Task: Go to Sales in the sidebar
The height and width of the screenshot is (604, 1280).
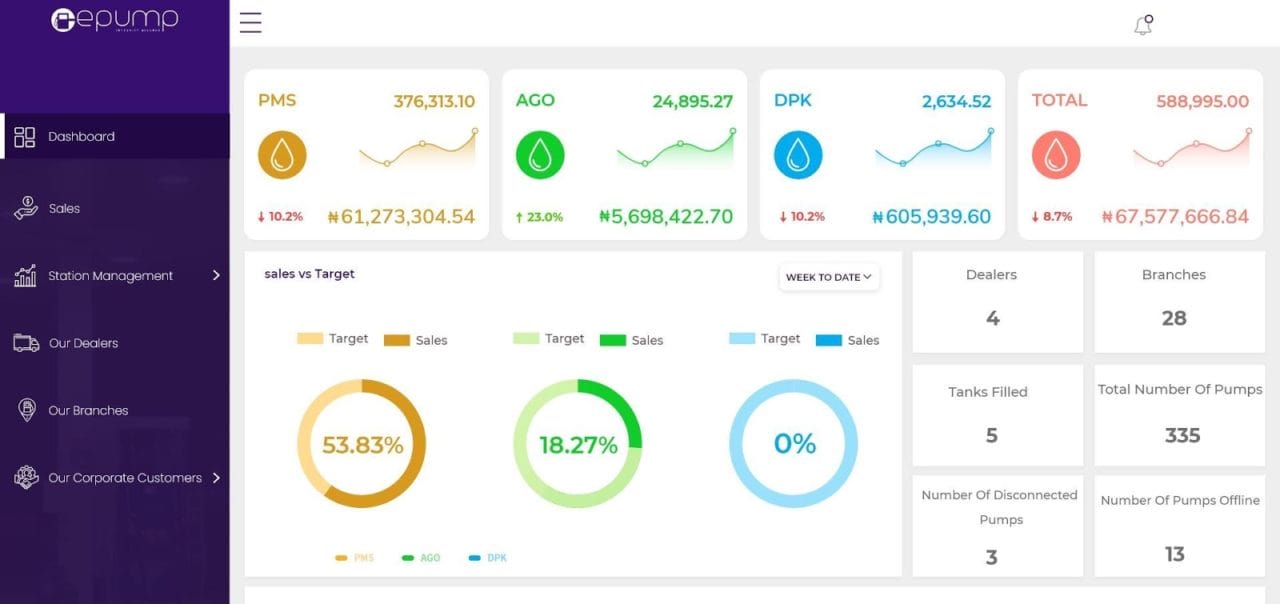Action: [x=64, y=209]
